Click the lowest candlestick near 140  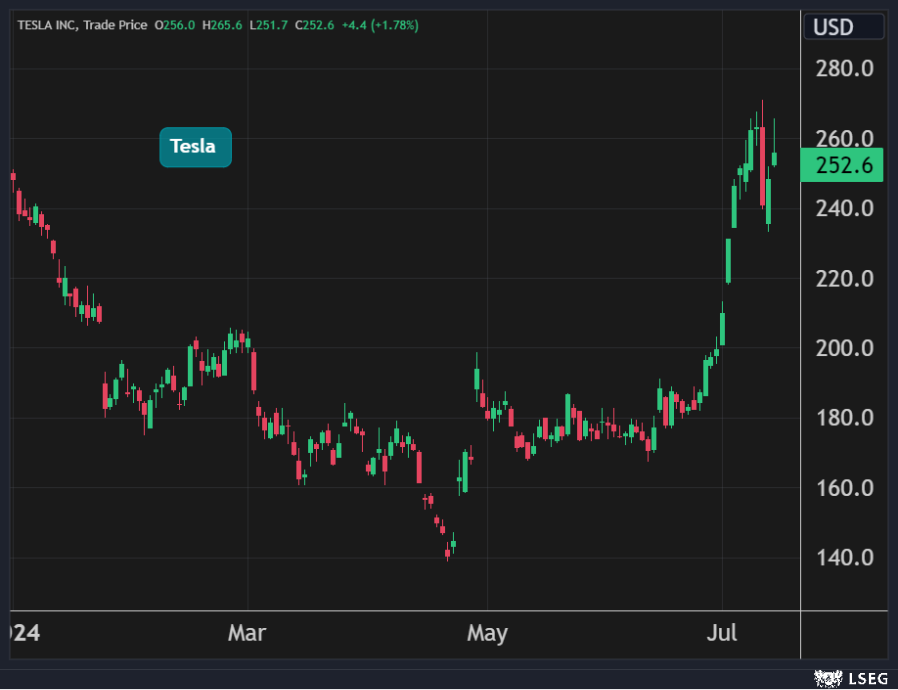coord(447,551)
